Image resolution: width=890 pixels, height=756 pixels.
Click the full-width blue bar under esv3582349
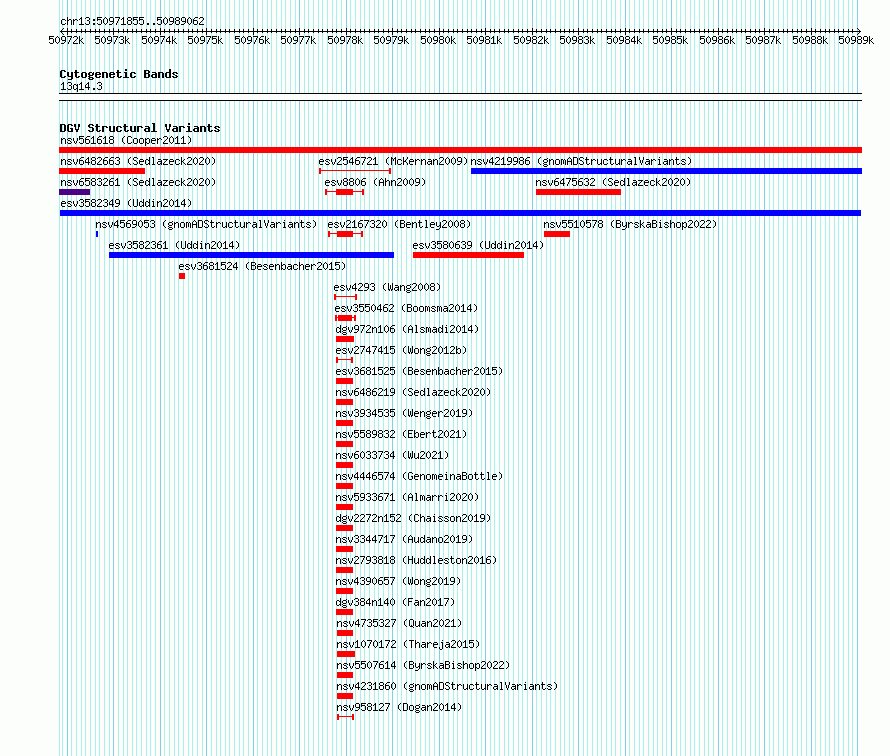click(460, 213)
